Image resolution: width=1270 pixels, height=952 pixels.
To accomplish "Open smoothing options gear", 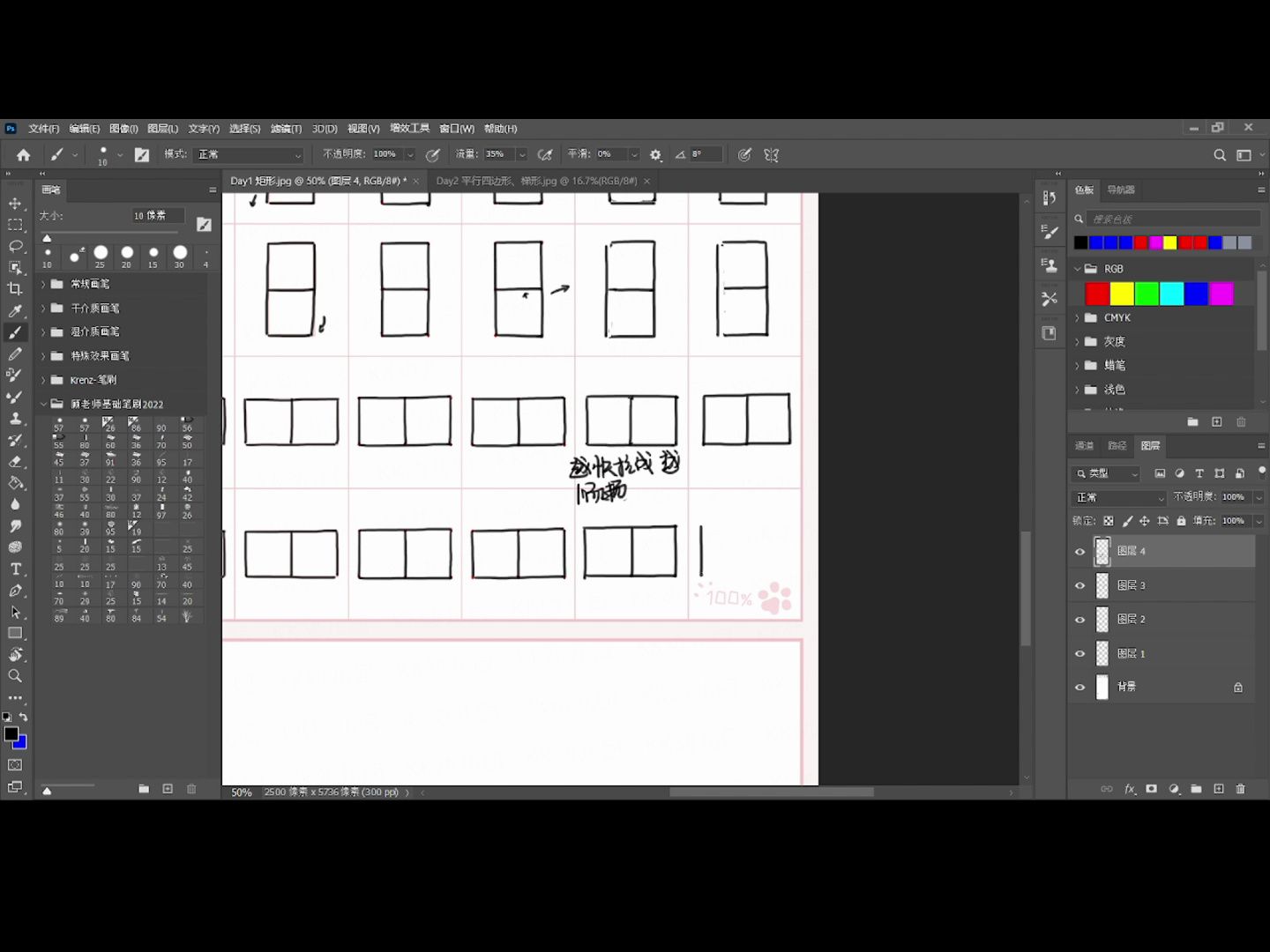I will coord(655,154).
